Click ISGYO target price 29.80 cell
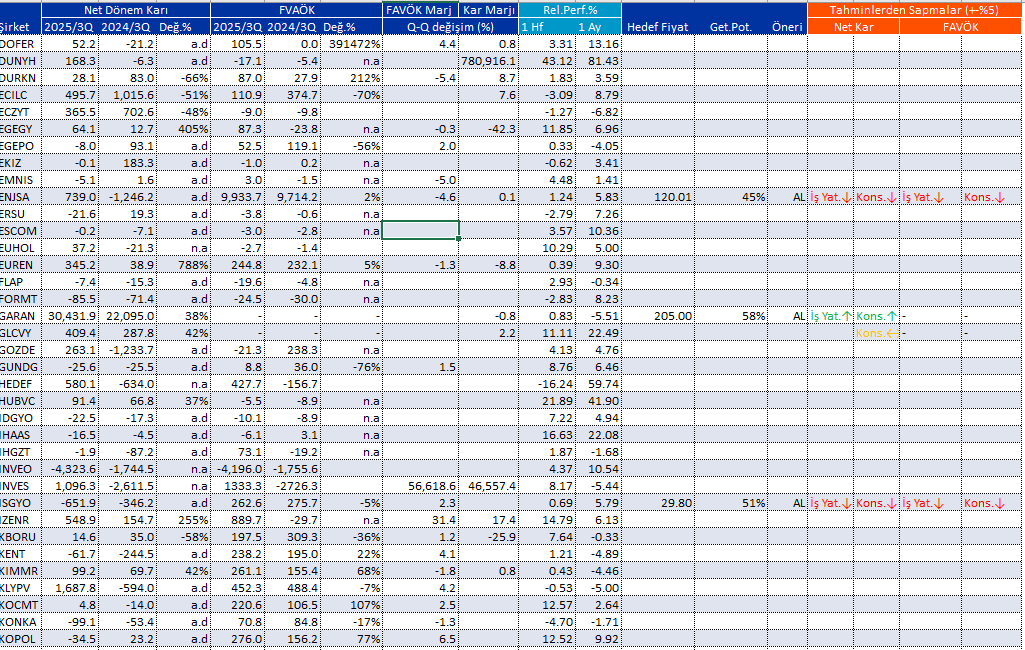The image size is (1025, 650). (x=661, y=502)
